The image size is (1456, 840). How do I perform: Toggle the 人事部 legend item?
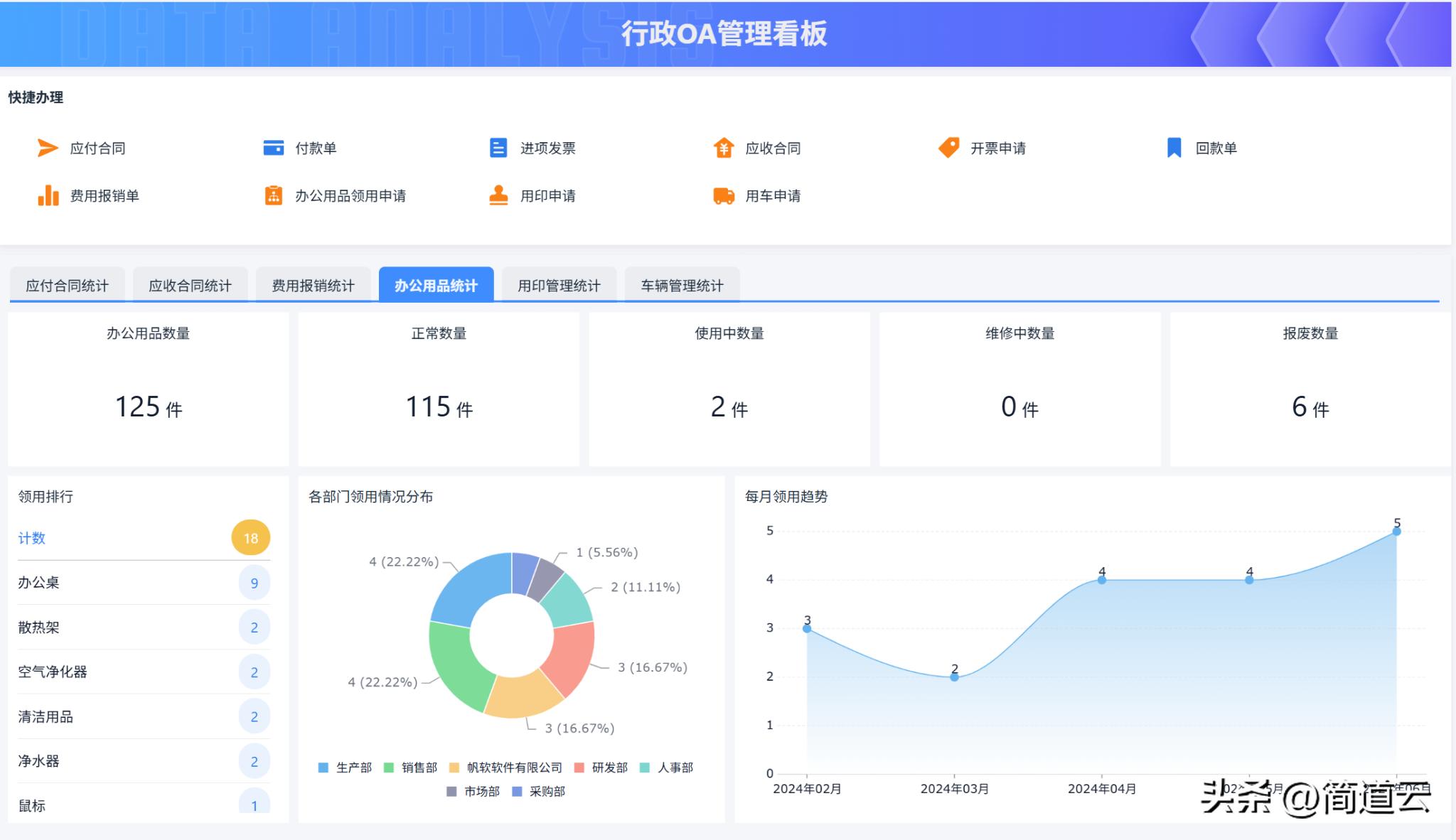667,768
